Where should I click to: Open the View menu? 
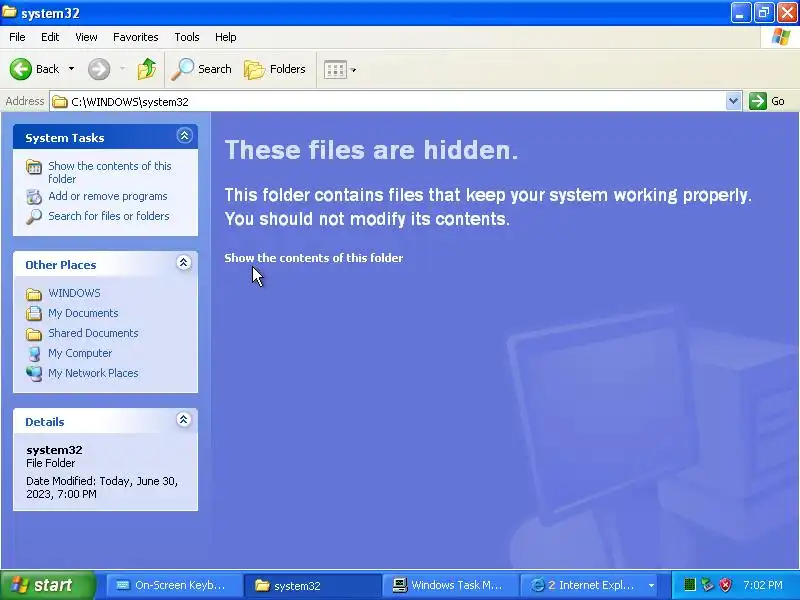(86, 37)
